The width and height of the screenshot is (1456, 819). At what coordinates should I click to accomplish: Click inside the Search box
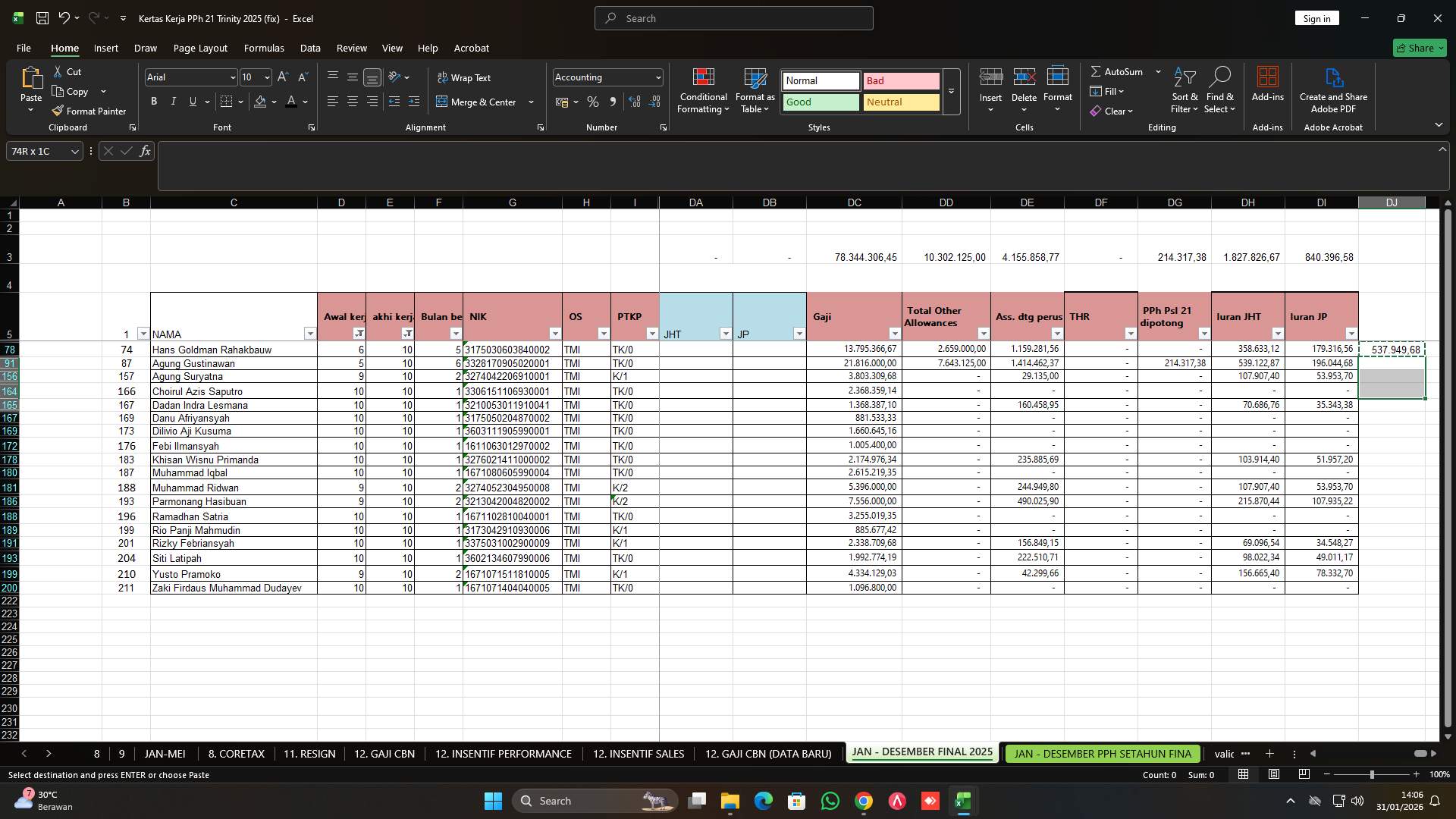(733, 17)
